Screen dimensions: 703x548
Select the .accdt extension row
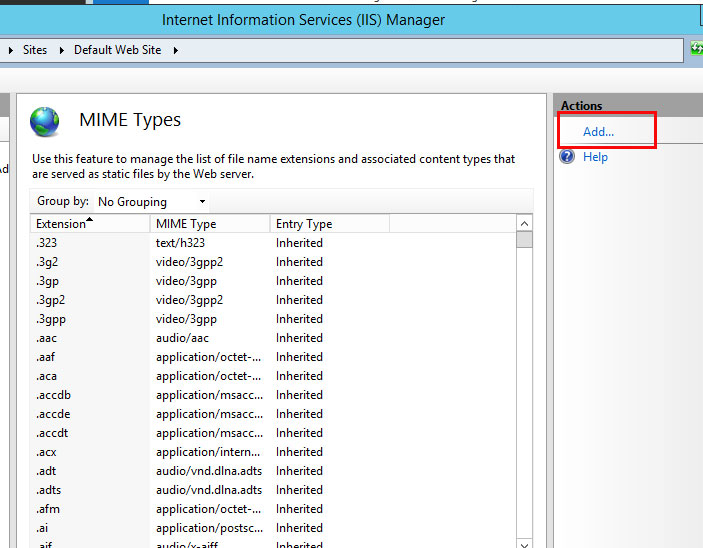tap(273, 433)
